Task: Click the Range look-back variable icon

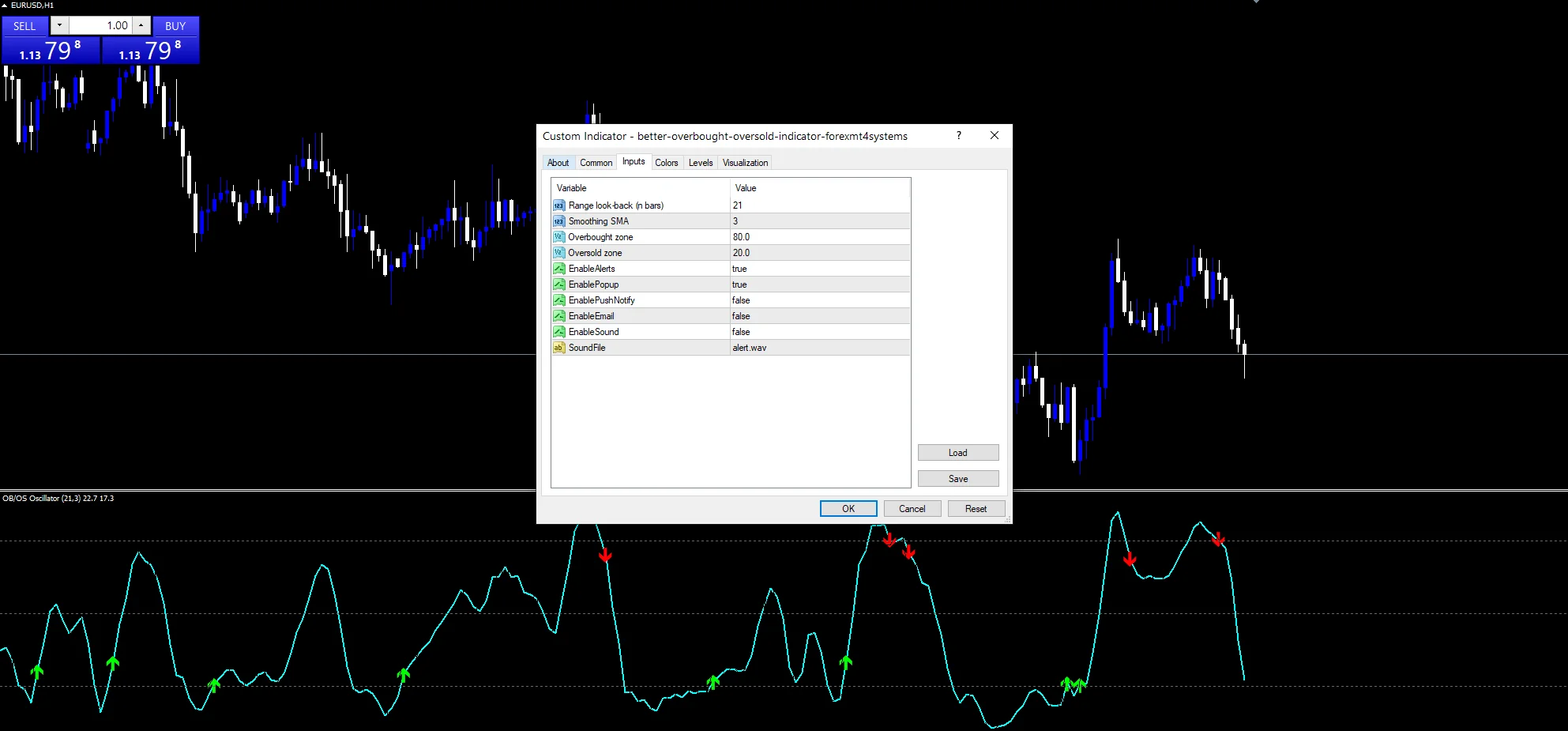Action: pyautogui.click(x=558, y=205)
